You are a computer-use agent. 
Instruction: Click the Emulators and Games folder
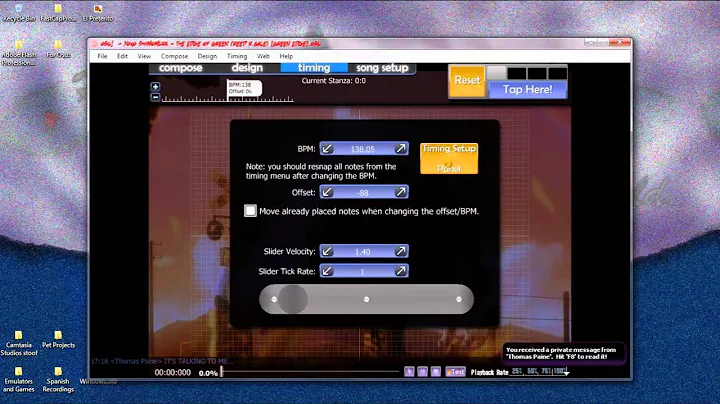[19, 380]
